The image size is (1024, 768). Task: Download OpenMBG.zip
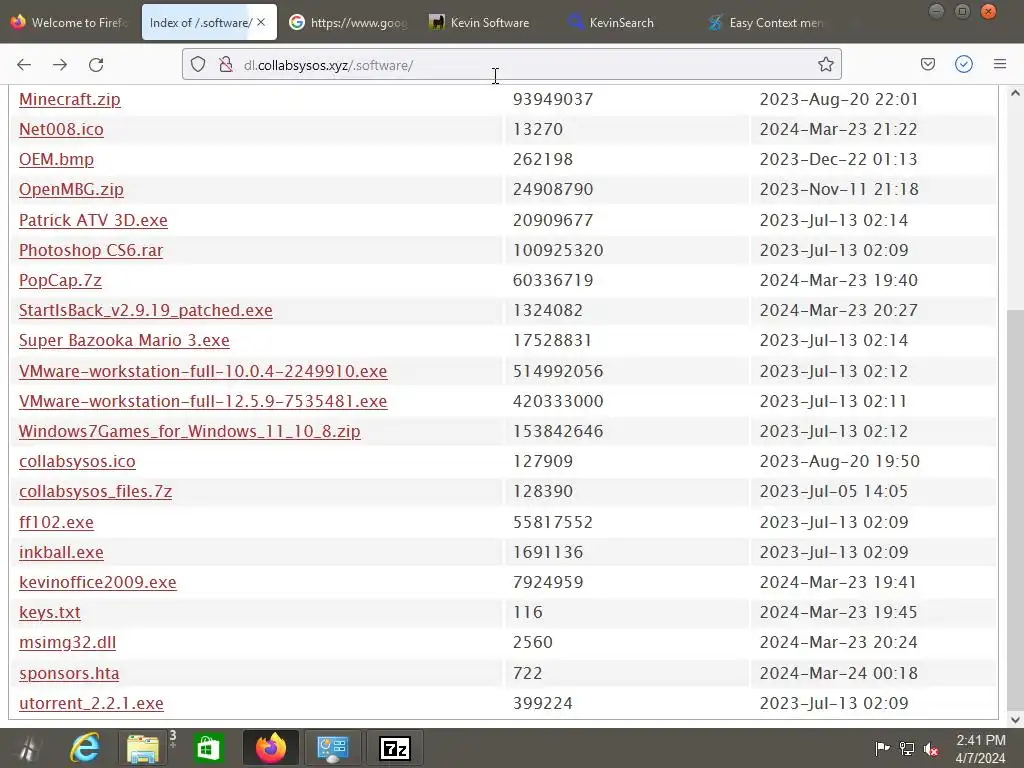tap(71, 189)
